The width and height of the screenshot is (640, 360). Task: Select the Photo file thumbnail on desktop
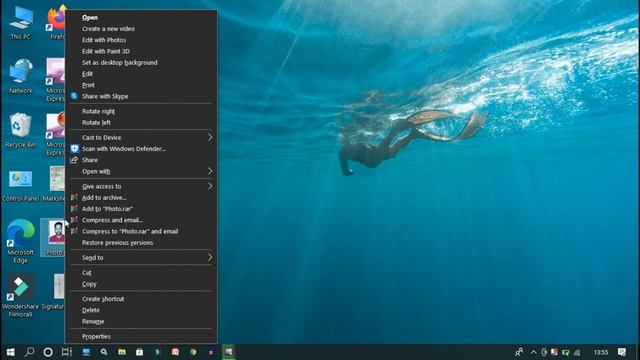tap(56, 233)
